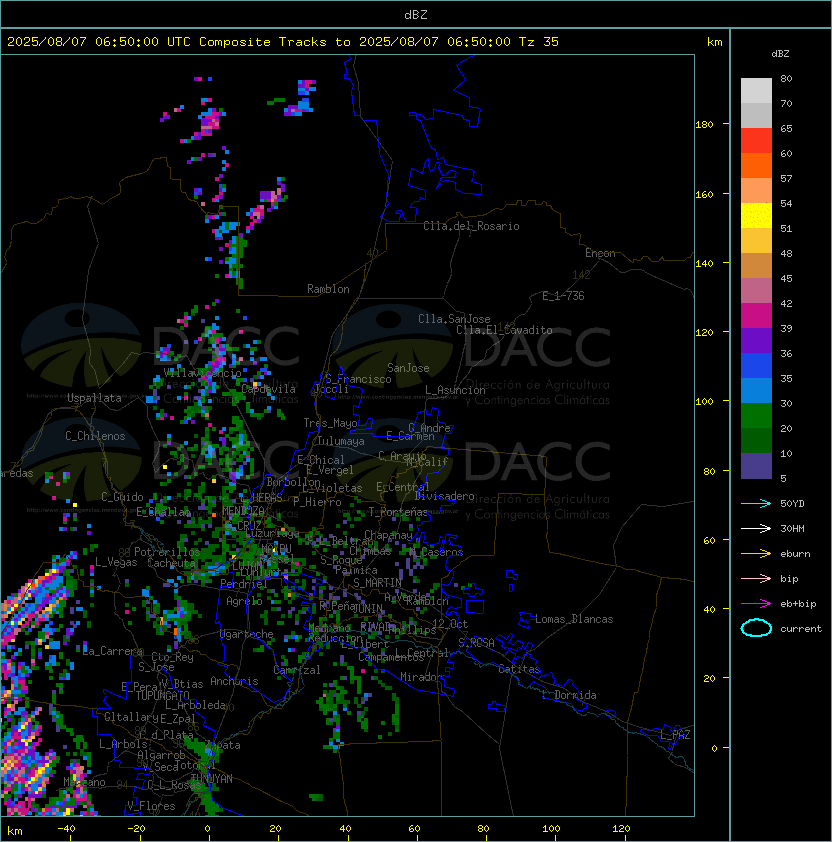
Task: Click the yellow eburn arrow in legend
Action: (756, 554)
